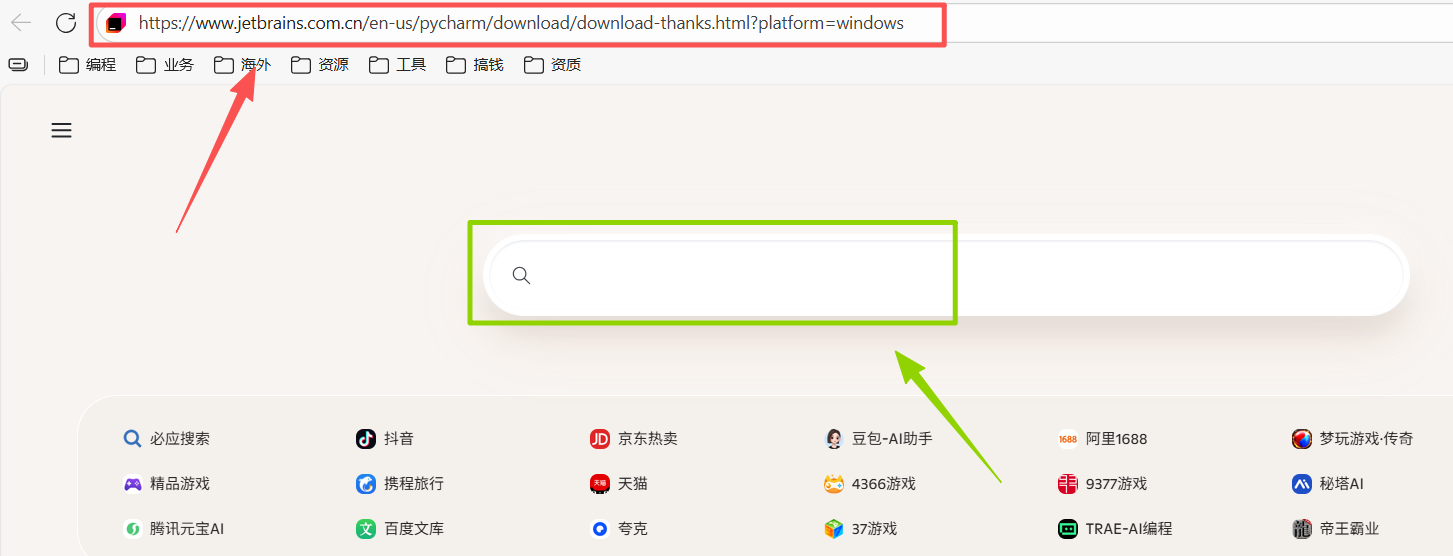Image resolution: width=1453 pixels, height=556 pixels.
Task: Open the 夸克 shortcut icon
Action: click(600, 528)
